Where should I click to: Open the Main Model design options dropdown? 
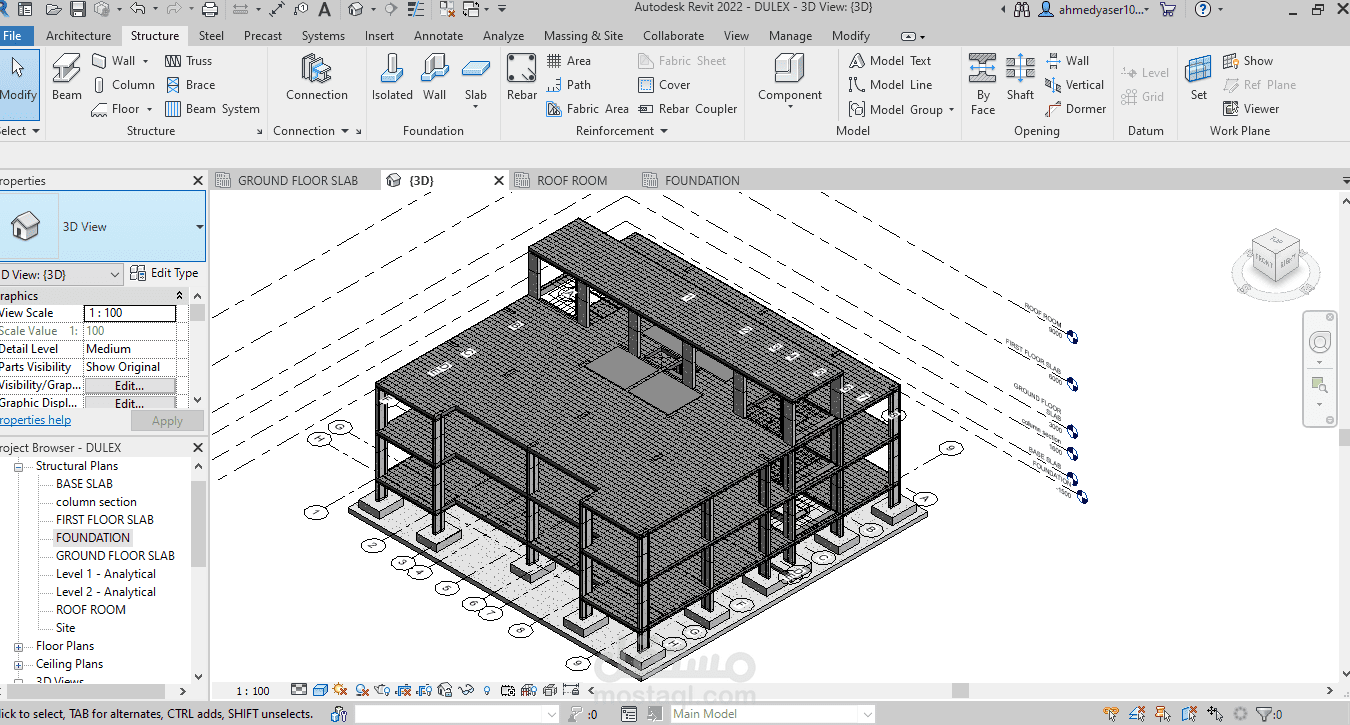(x=770, y=713)
